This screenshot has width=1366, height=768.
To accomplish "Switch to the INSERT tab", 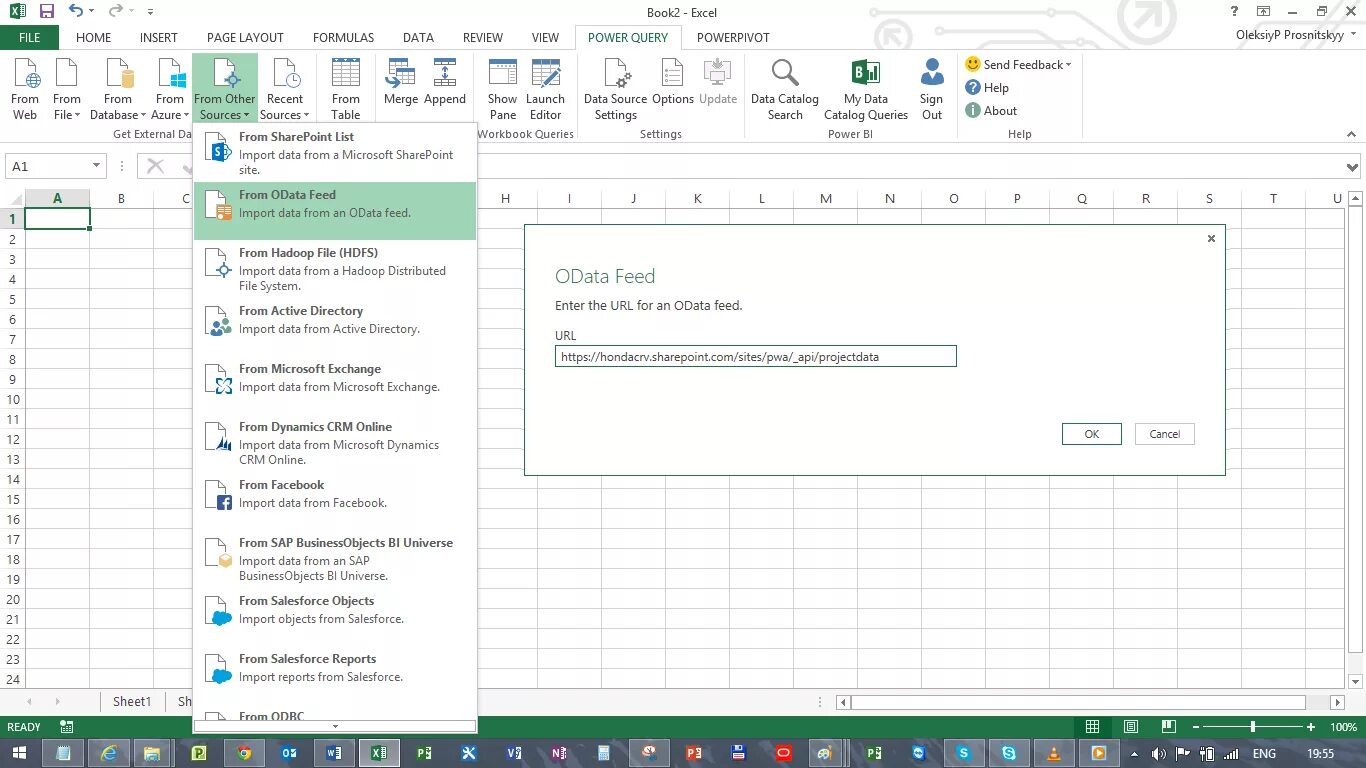I will coord(159,37).
